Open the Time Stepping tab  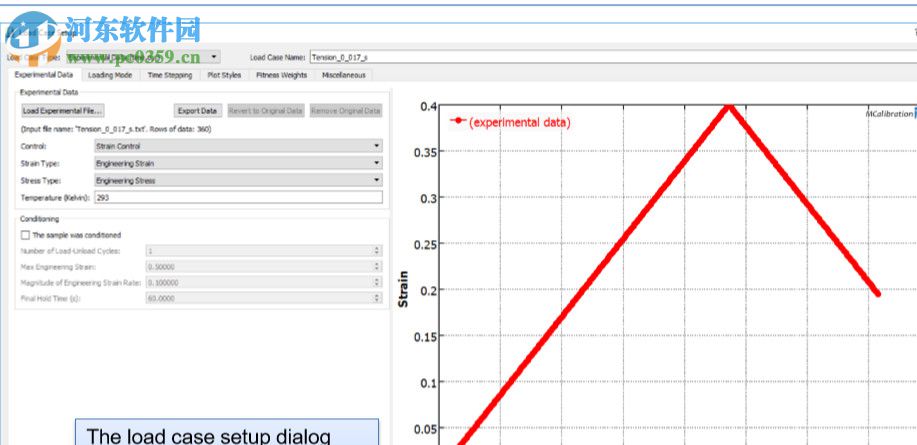pos(170,75)
